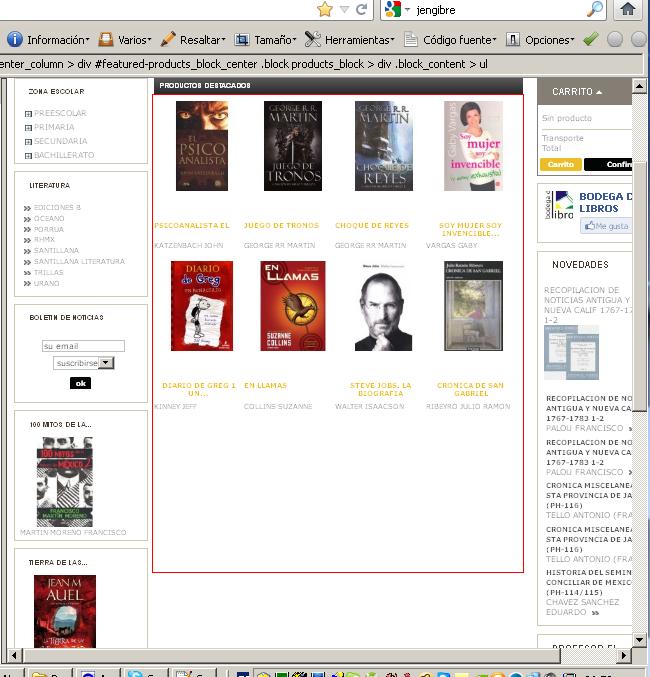Open the Bodega de Libros logo
This screenshot has height=677, width=650.
coord(559,205)
